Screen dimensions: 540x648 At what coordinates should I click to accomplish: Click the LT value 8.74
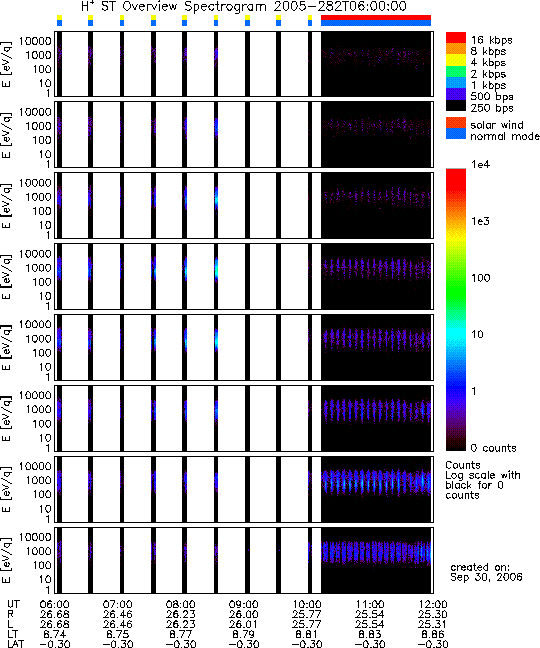tap(55, 634)
